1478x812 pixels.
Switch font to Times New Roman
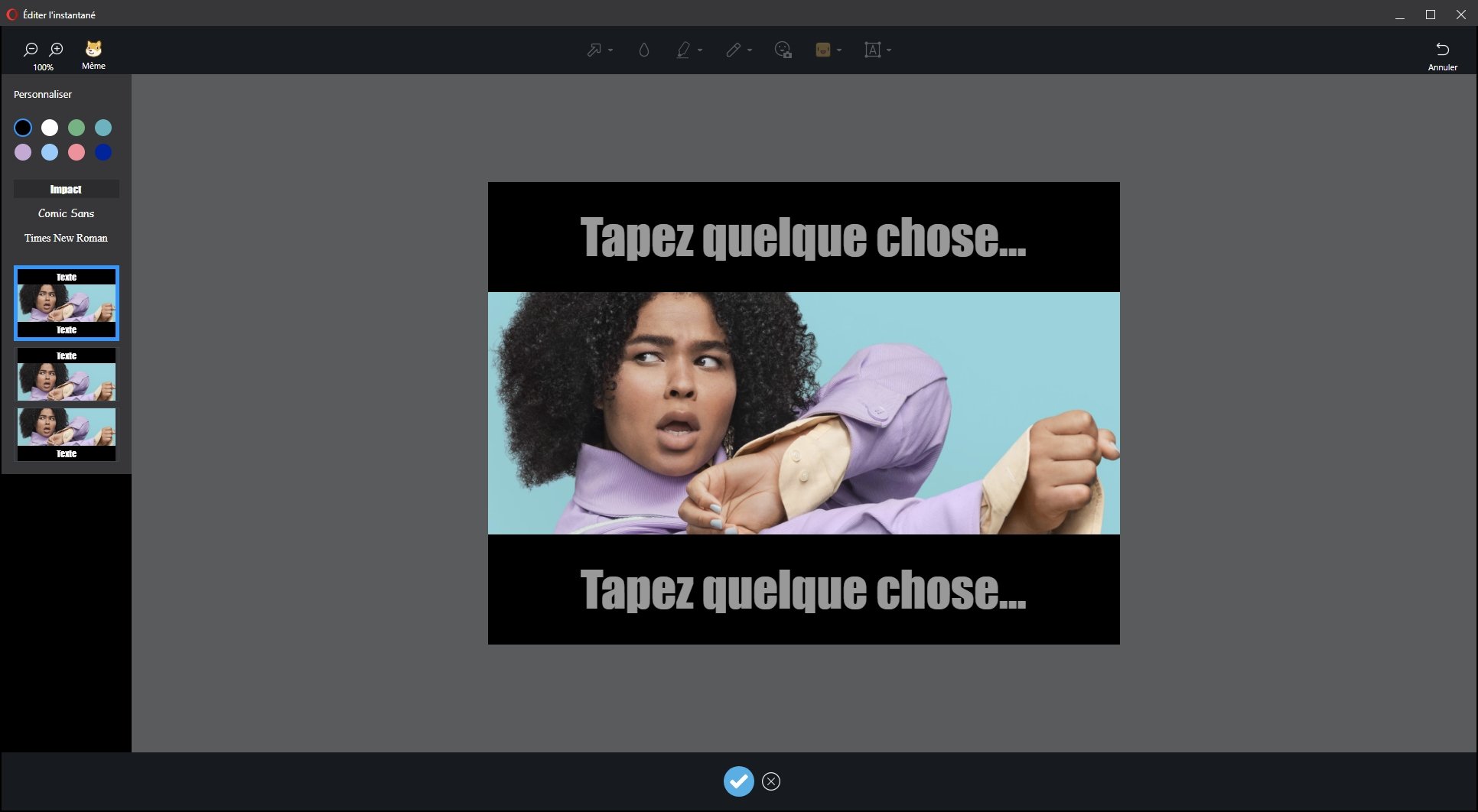click(67, 238)
